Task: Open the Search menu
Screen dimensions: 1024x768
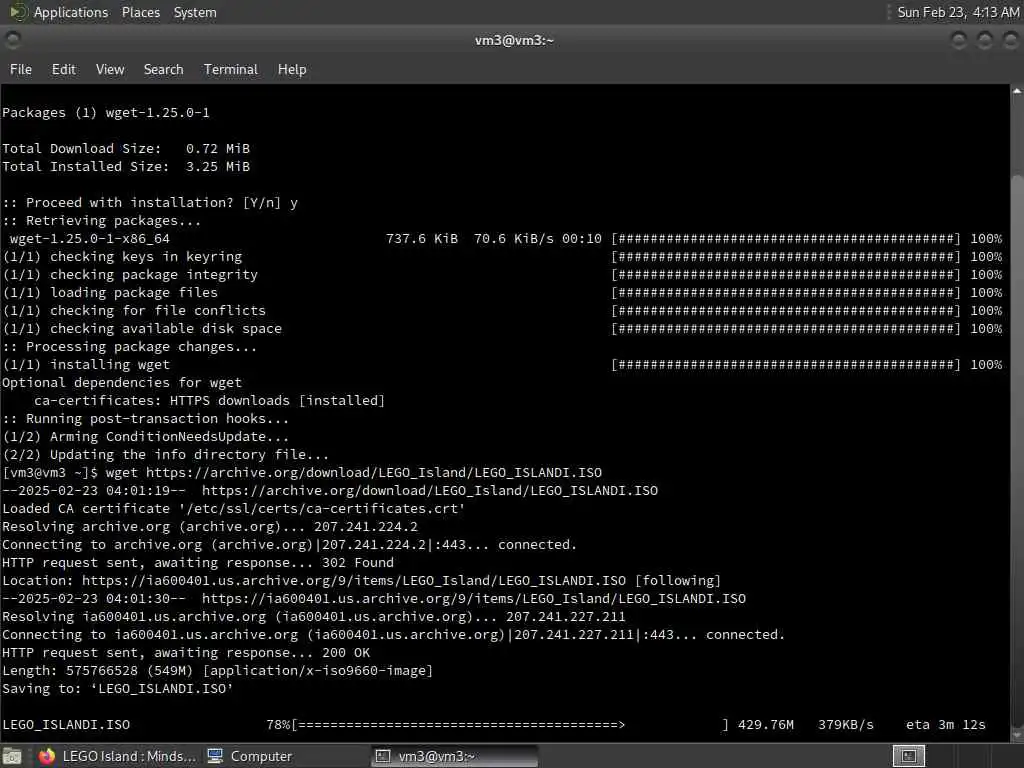Action: pos(163,69)
